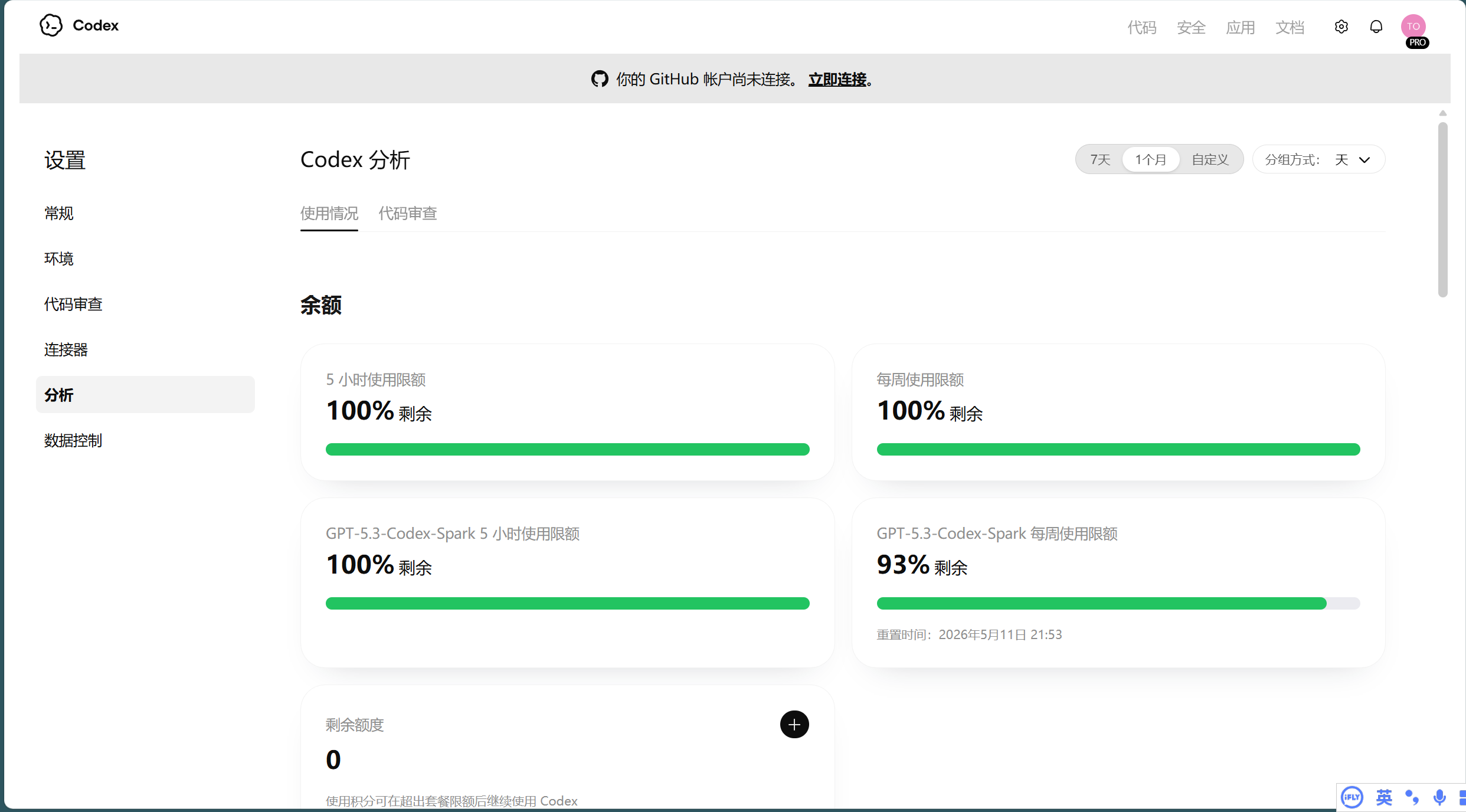Click the scrollbar up arrow
The height and width of the screenshot is (812, 1466).
click(x=1443, y=113)
